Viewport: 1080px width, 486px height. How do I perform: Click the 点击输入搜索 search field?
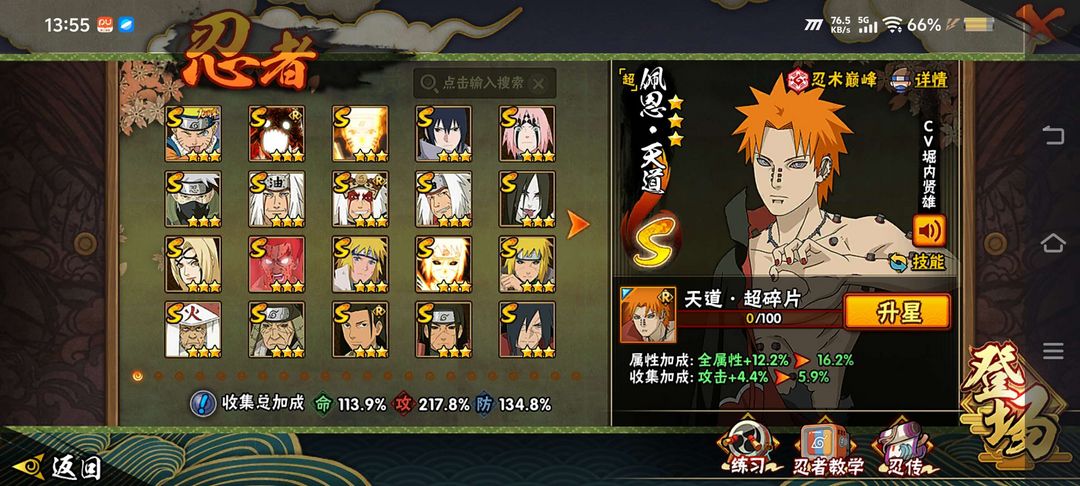tap(484, 83)
